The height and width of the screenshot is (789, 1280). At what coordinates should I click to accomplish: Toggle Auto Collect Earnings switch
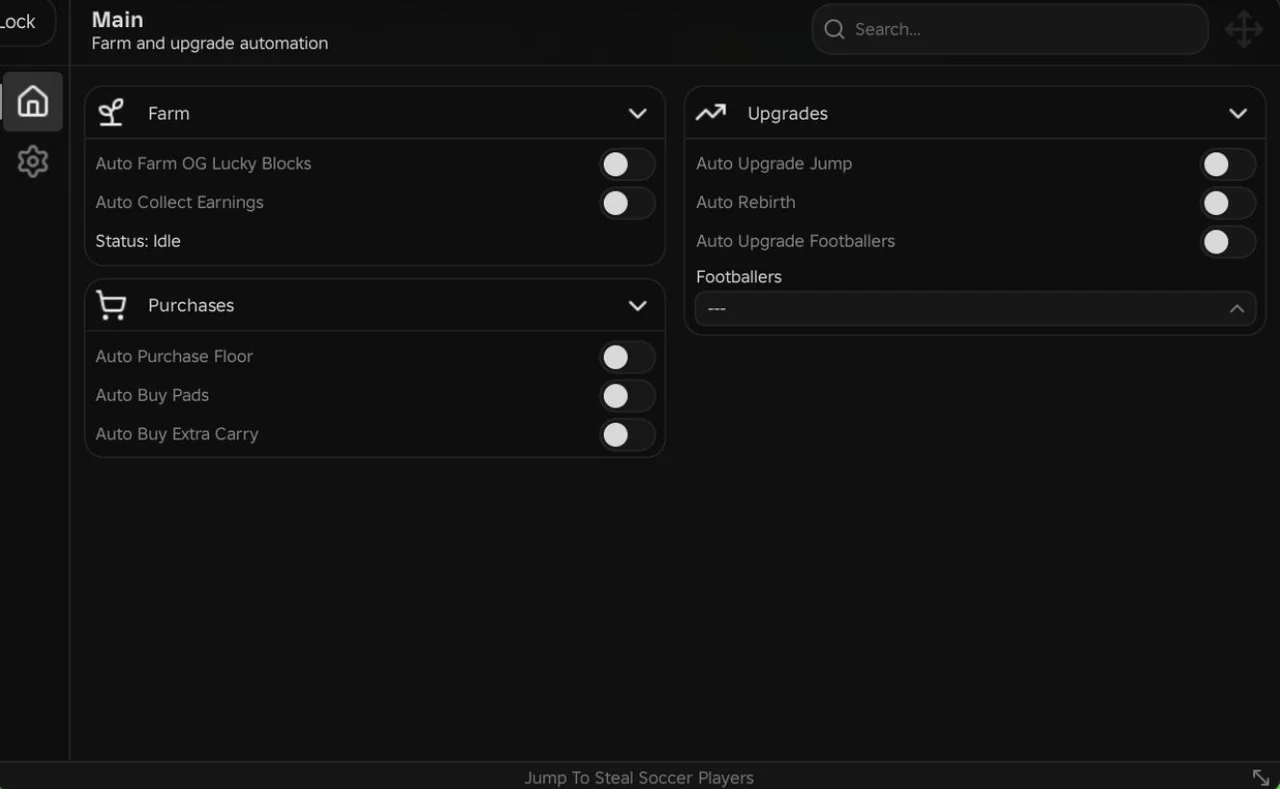pyautogui.click(x=627, y=203)
